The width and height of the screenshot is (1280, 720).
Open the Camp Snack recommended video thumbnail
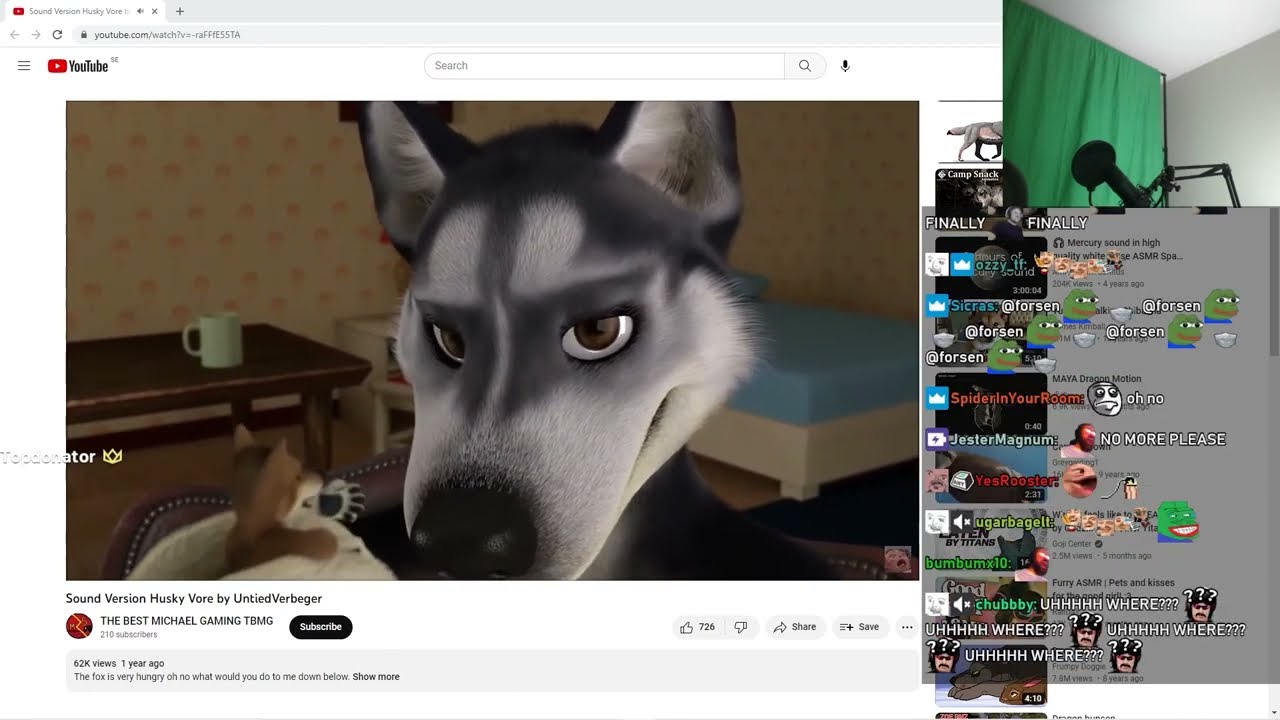pyautogui.click(x=968, y=188)
